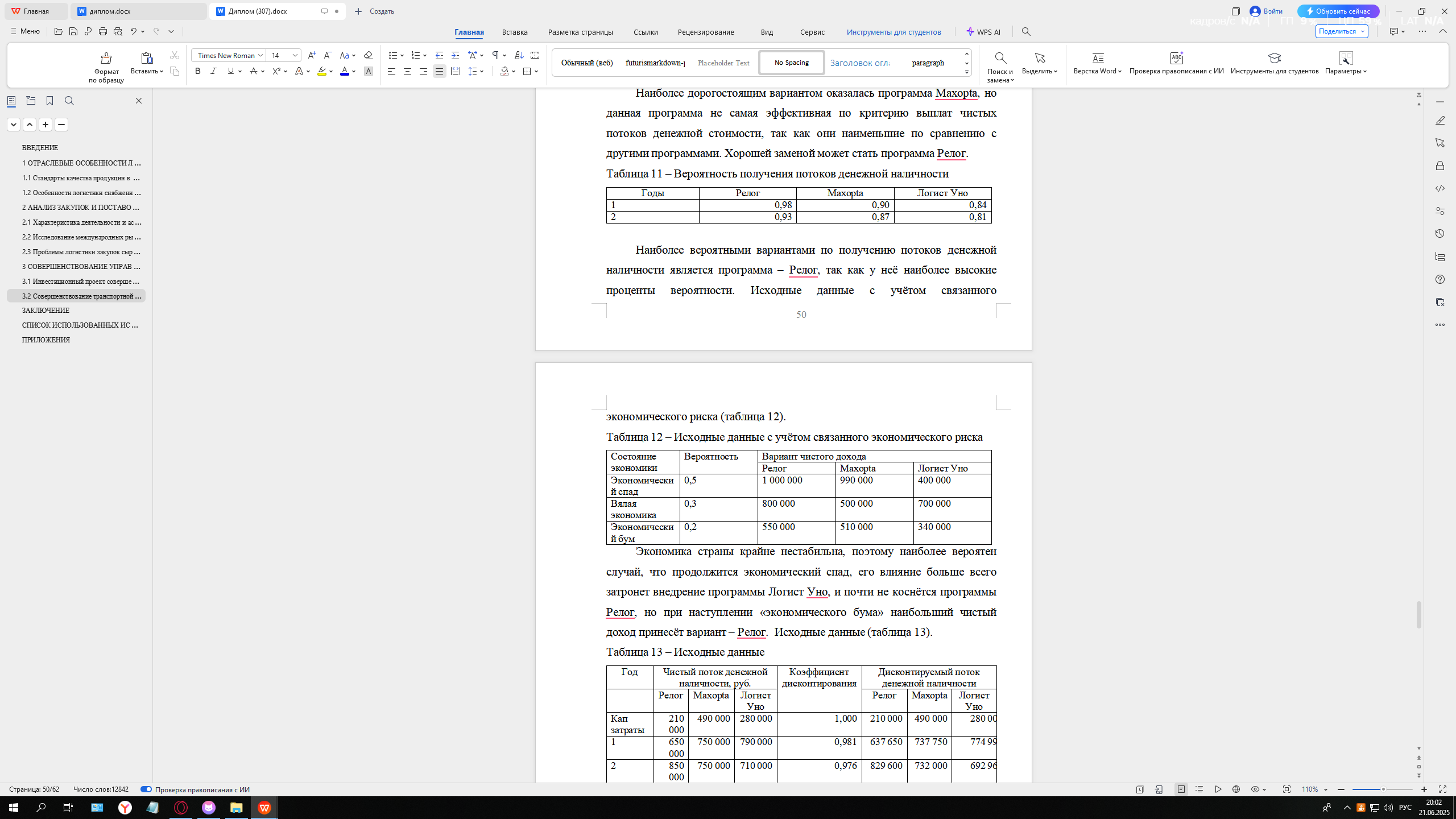Toggle show paragraph marks

[x=495, y=55]
